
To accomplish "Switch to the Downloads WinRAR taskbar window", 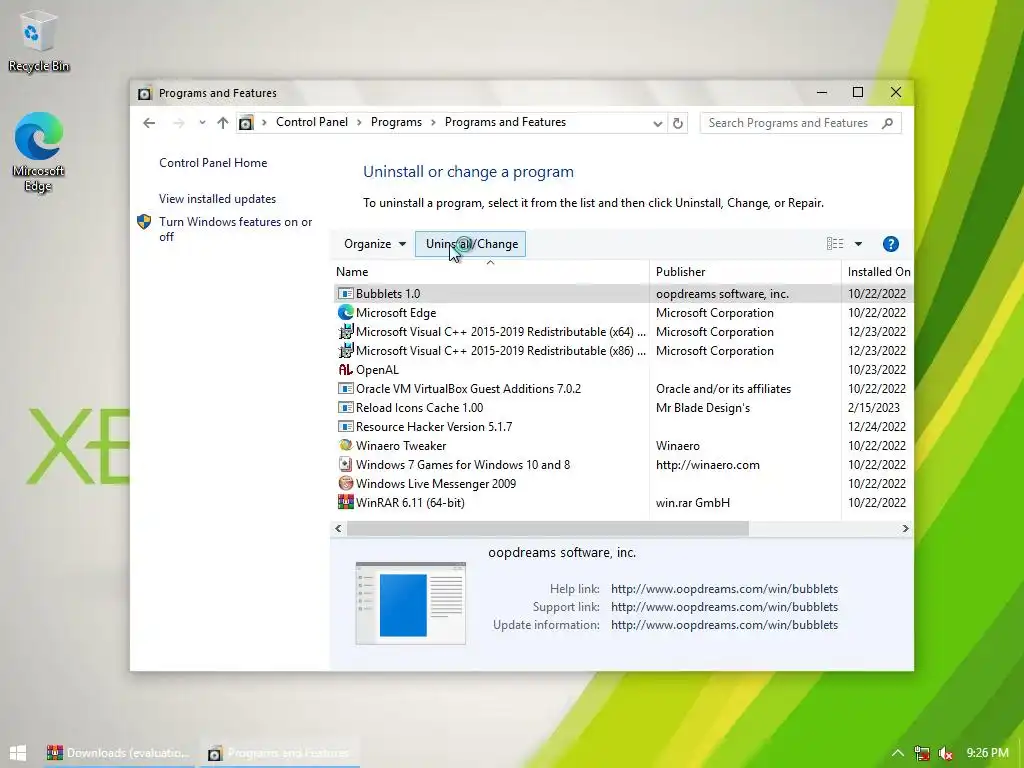I will (118, 753).
